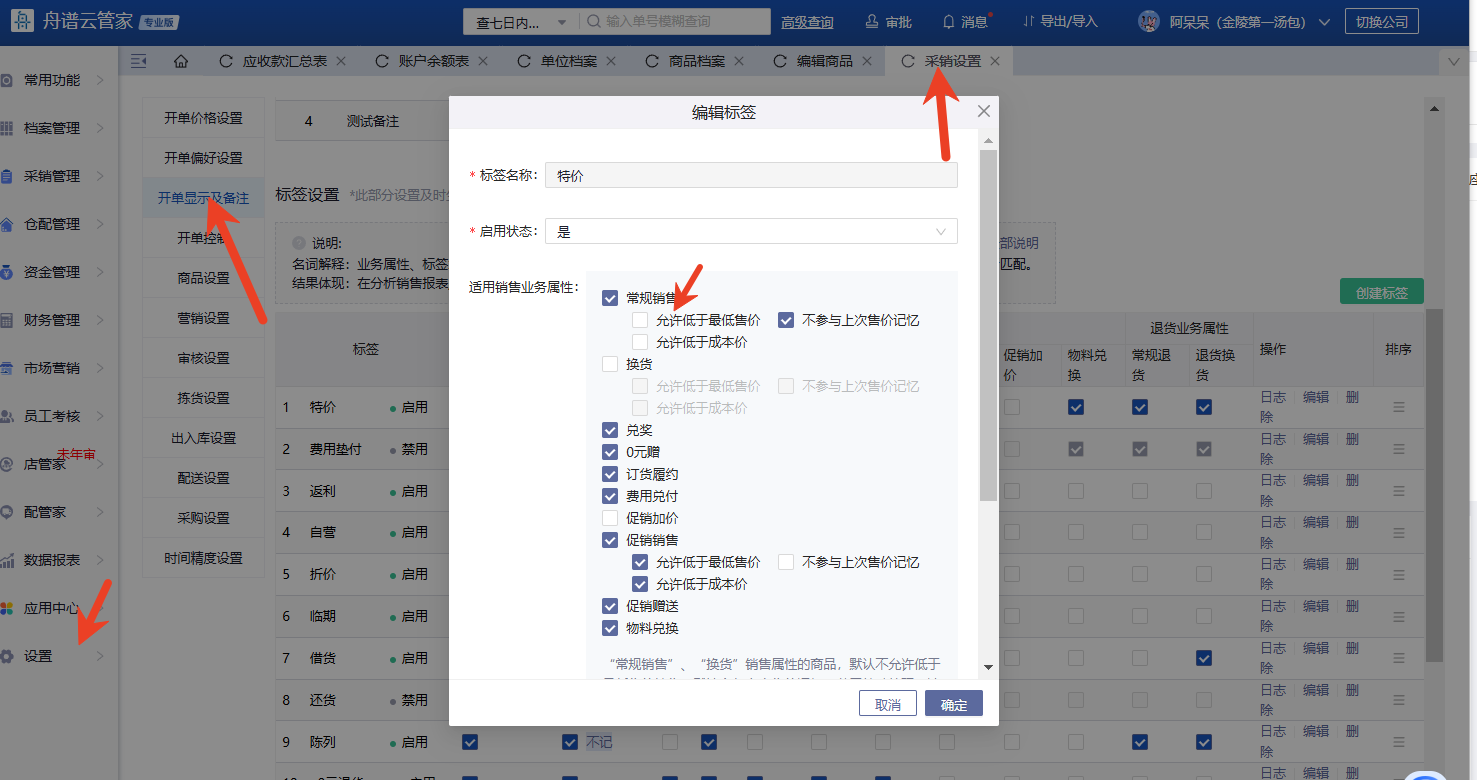Viewport: 1477px width, 780px height.
Task: Click the 确定 button
Action: [x=953, y=704]
